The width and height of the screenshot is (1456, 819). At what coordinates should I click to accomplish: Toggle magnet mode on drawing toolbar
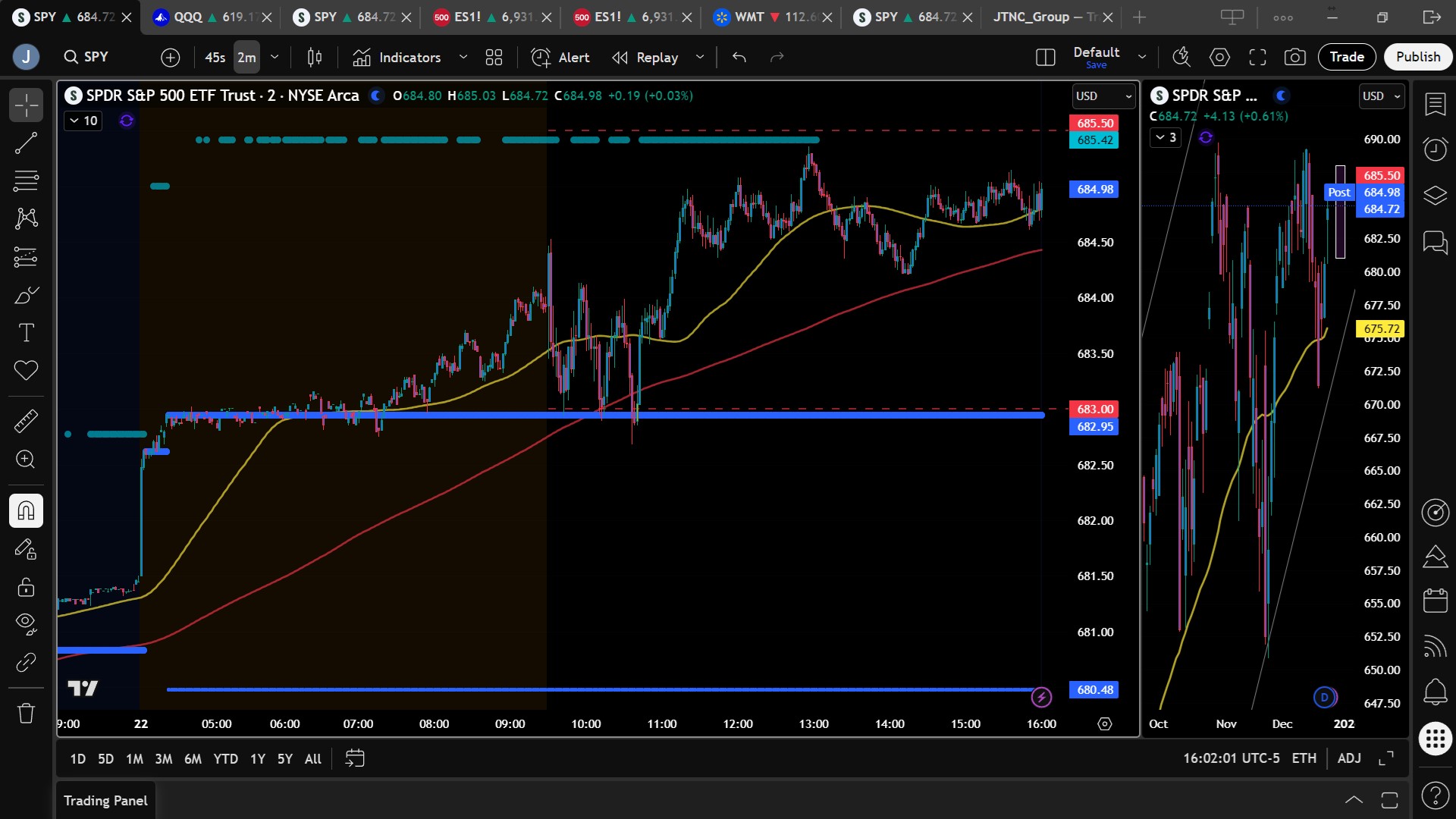point(26,510)
